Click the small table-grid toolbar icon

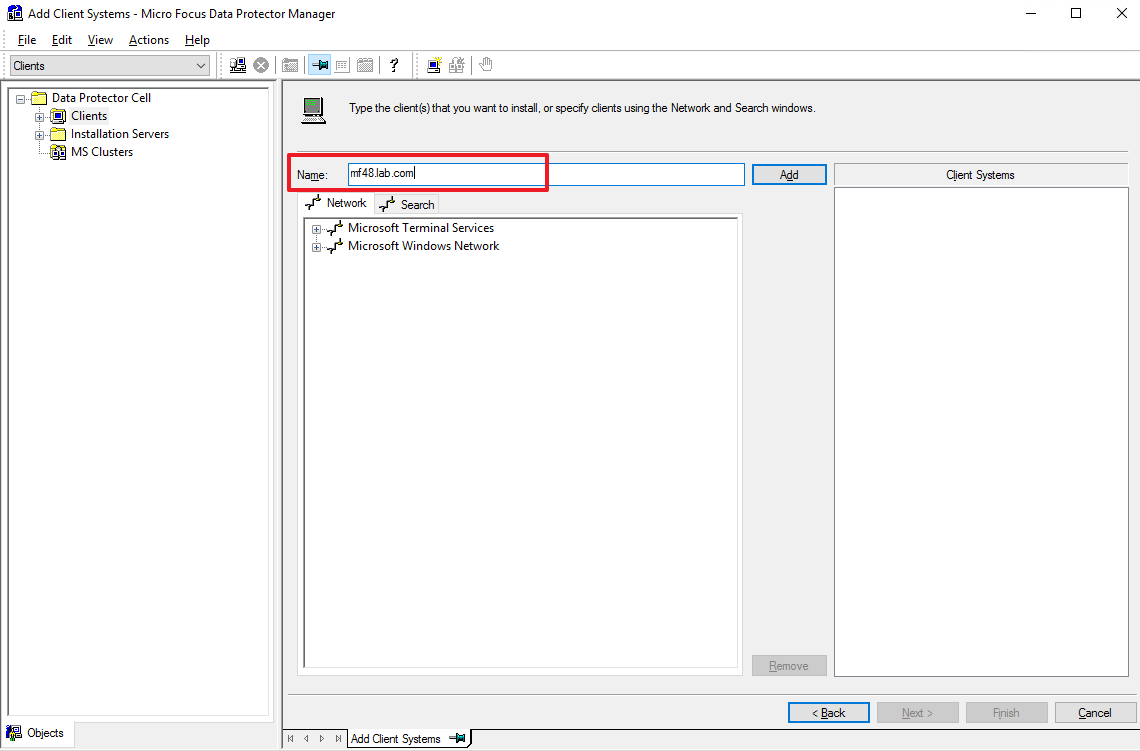tap(342, 65)
